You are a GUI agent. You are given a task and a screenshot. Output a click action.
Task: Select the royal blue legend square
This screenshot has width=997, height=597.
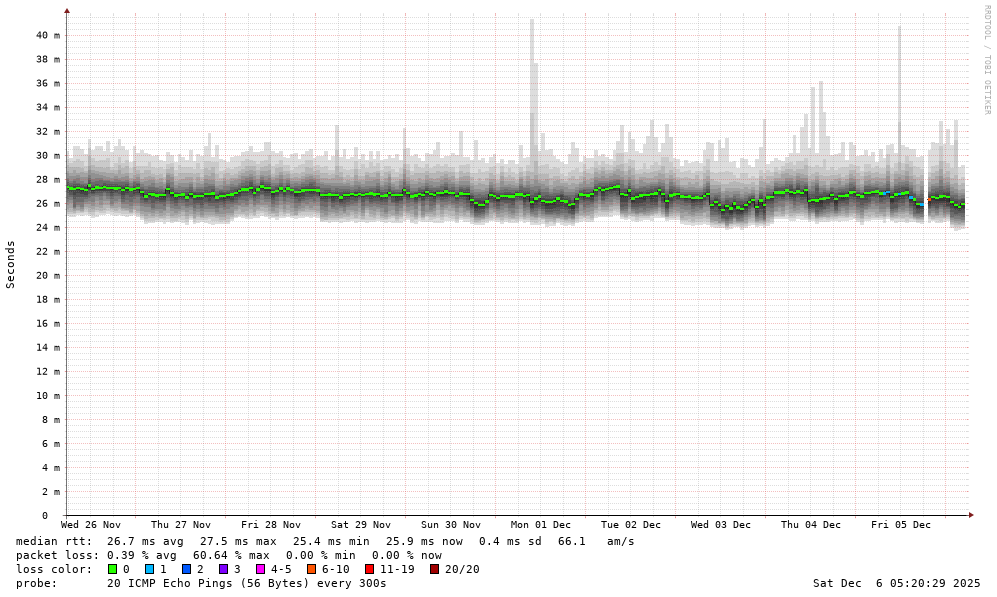186,569
